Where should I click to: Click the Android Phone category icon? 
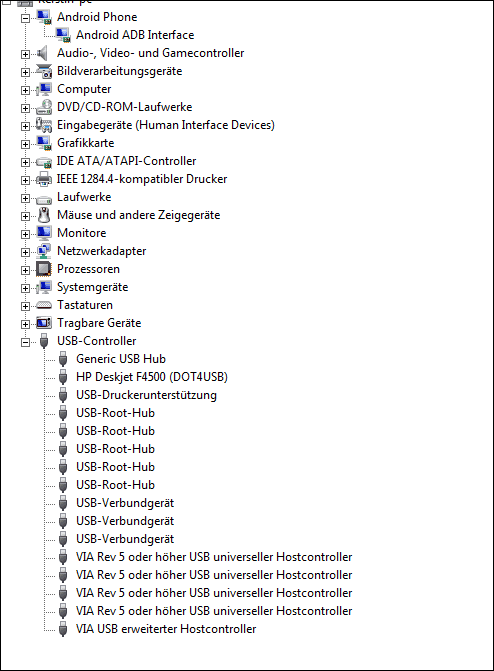click(x=44, y=17)
